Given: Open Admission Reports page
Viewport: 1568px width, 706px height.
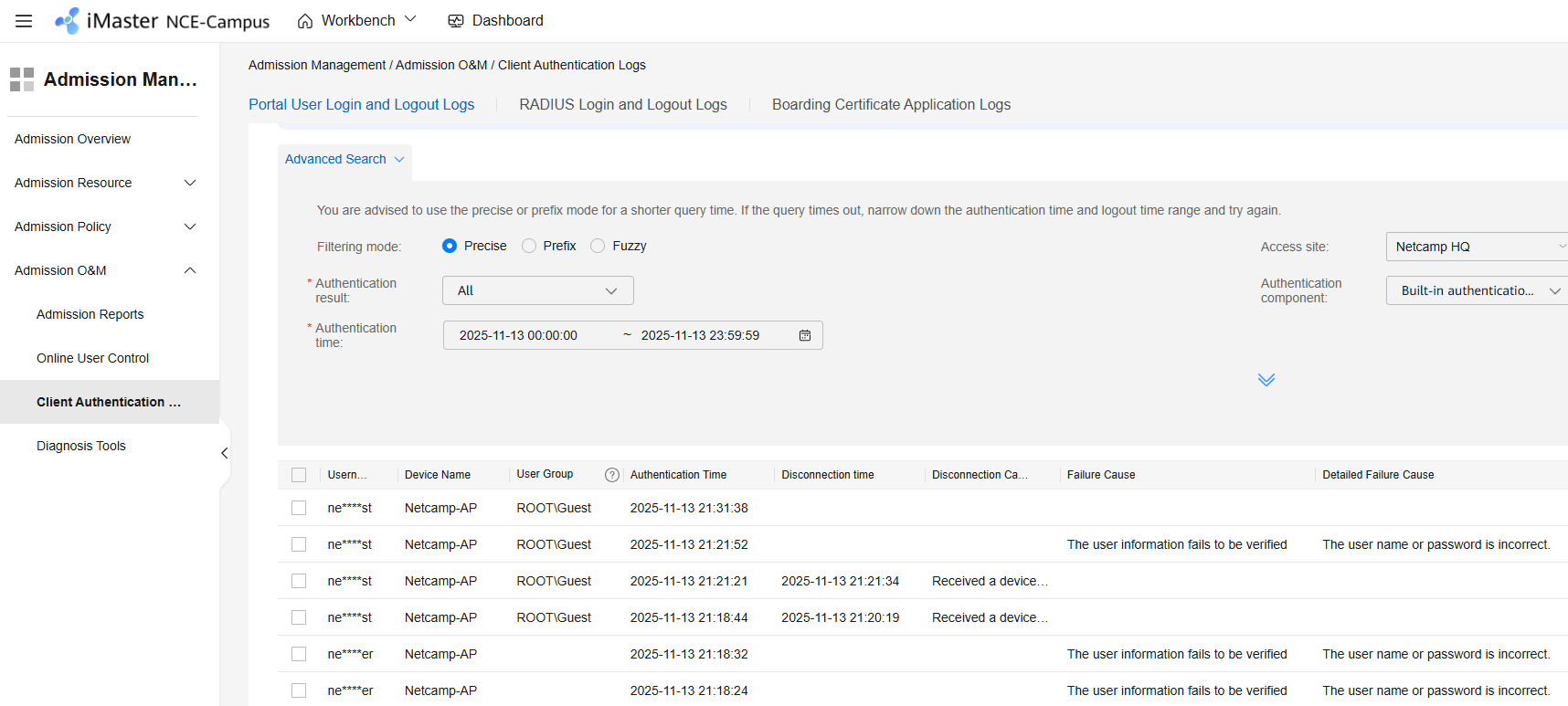Looking at the screenshot, I should click(90, 314).
